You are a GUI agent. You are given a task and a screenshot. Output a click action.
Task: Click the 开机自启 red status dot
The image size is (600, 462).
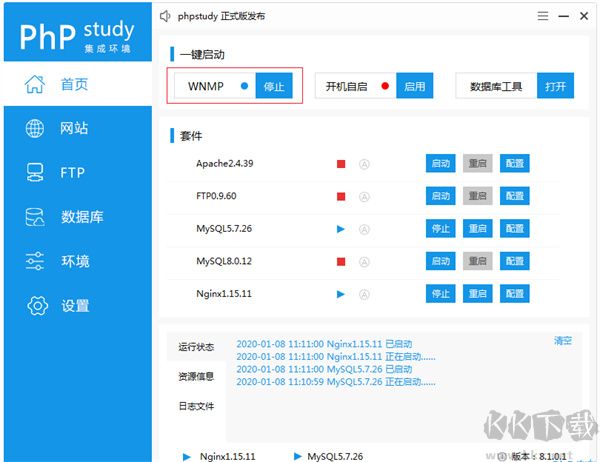[x=385, y=86]
